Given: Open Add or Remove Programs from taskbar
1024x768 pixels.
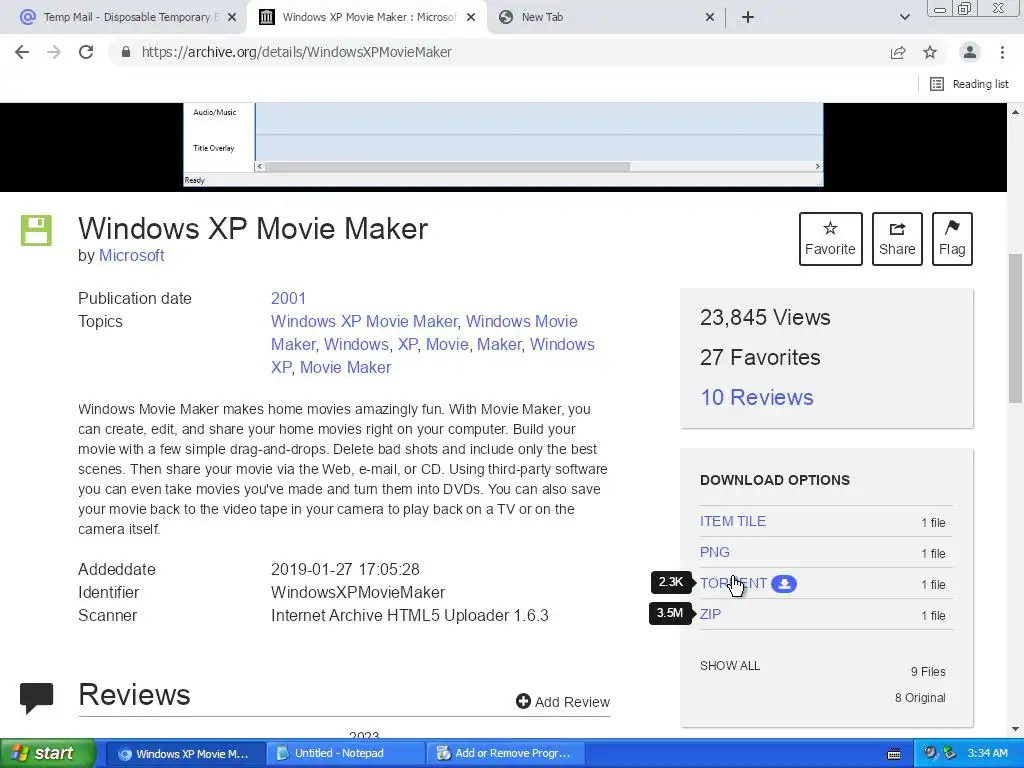Looking at the screenshot, I should click(x=506, y=754).
